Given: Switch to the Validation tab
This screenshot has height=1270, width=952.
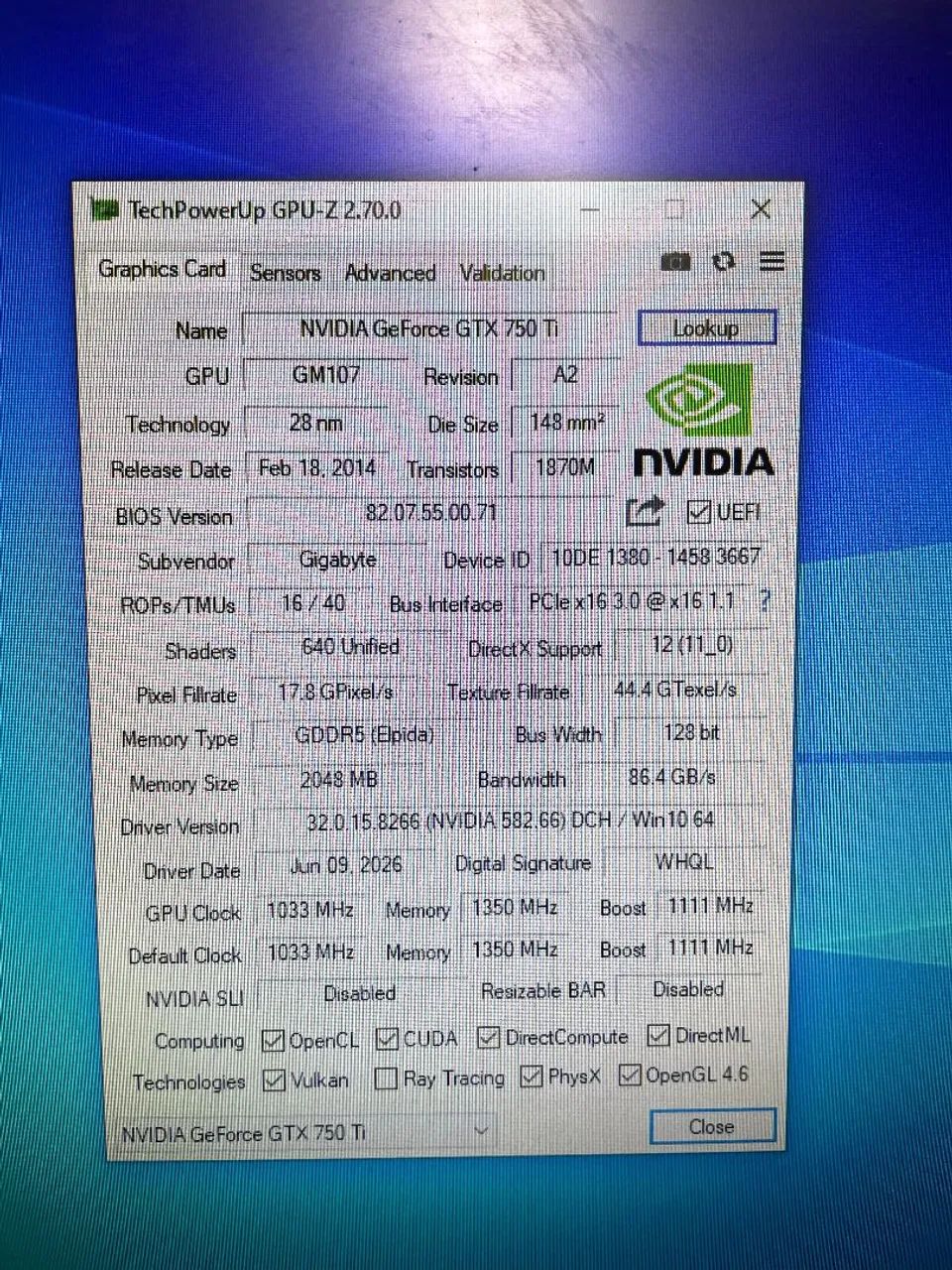Looking at the screenshot, I should coord(503,273).
